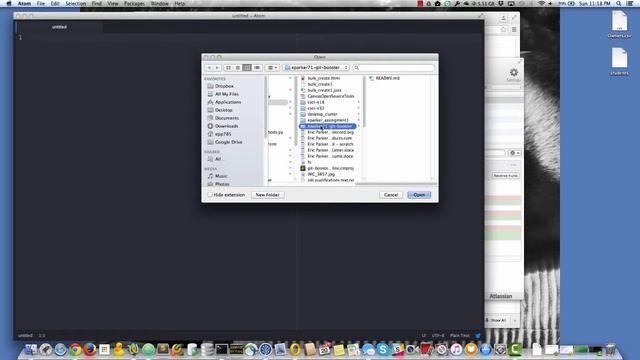Go back in the Open dialog
Screen dimensions: 640x360
(209, 67)
